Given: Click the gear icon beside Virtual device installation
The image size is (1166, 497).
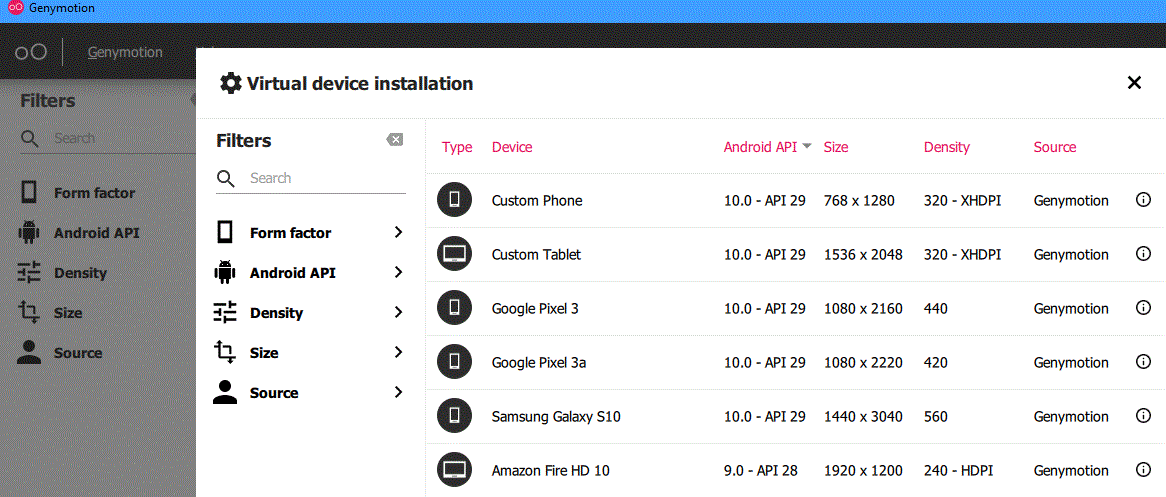Looking at the screenshot, I should (231, 83).
